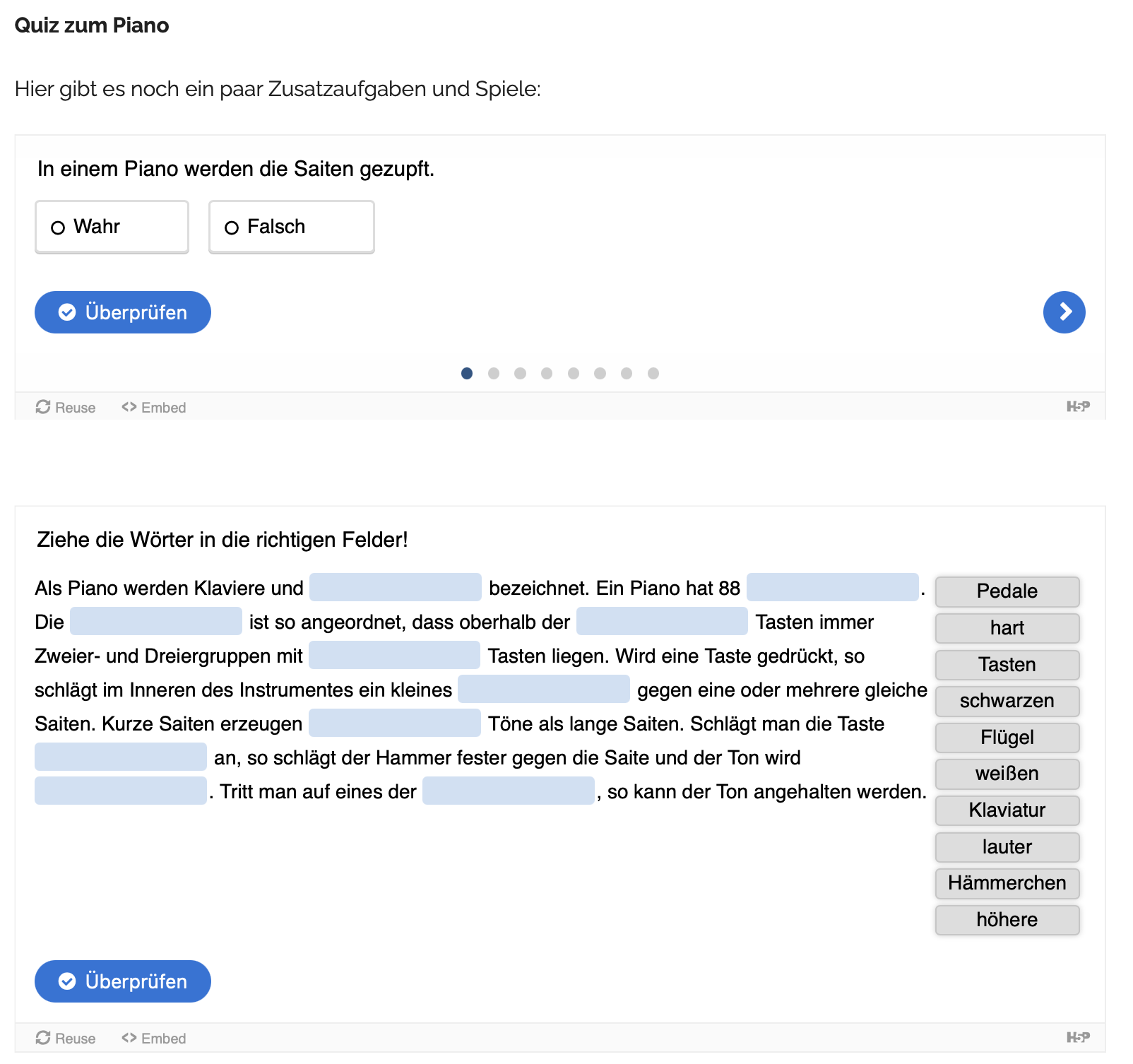Select the Falsch answer option
Screen dimensions: 1133x1064
click(x=292, y=227)
